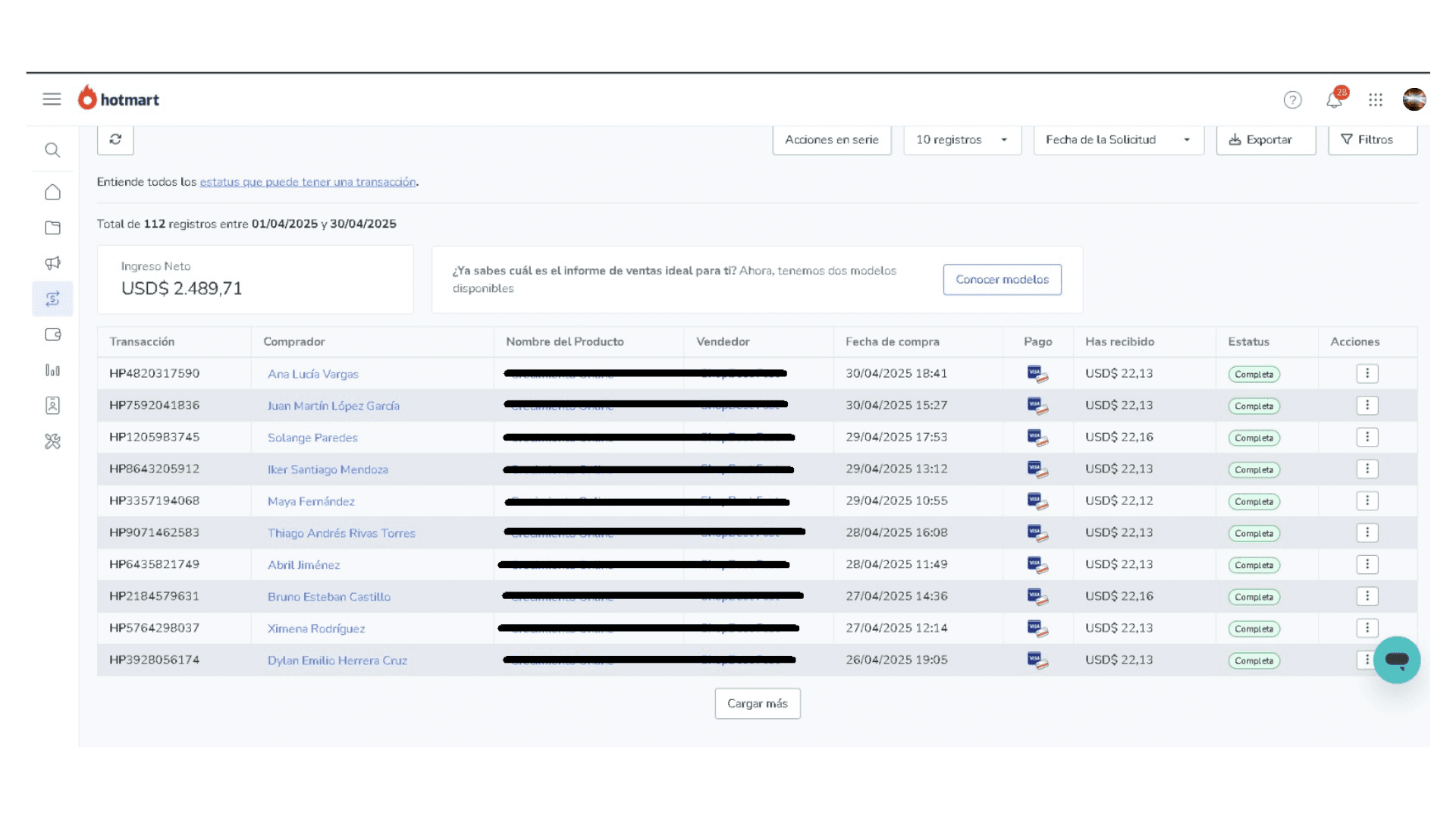Open the wallet icon in sidebar
This screenshot has width=1456, height=819.
pyautogui.click(x=52, y=334)
